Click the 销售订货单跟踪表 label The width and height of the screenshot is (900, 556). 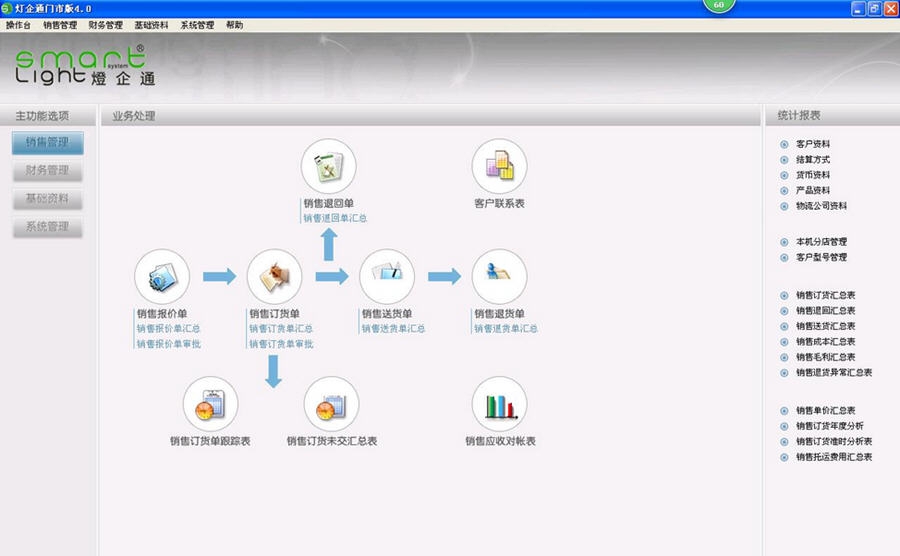tap(210, 441)
